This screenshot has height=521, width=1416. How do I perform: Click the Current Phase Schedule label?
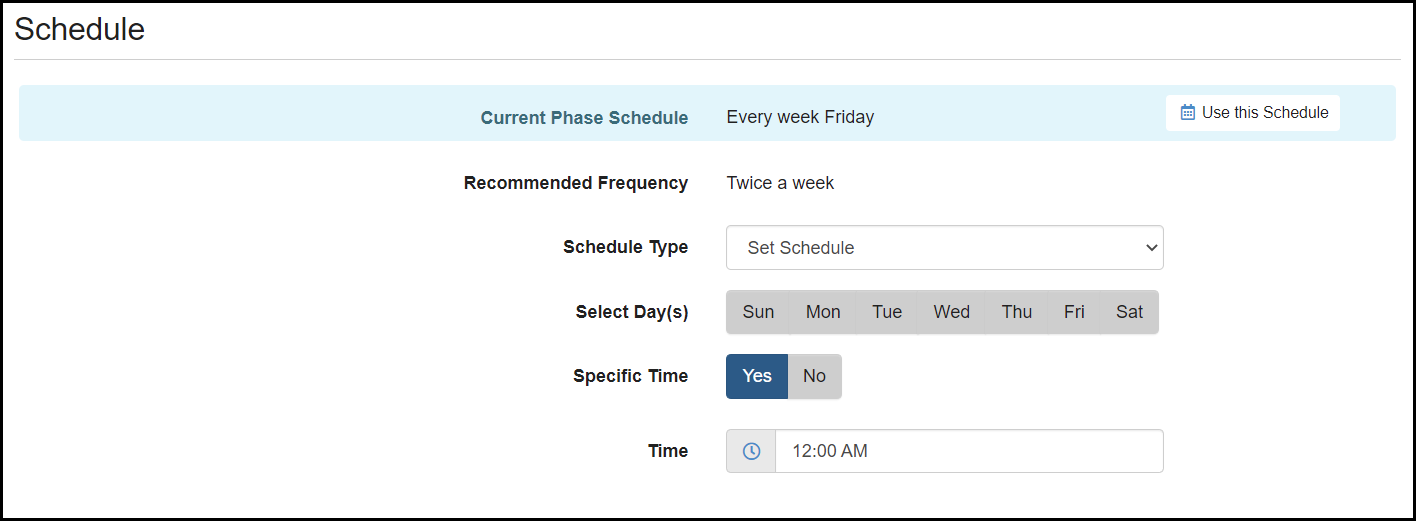pyautogui.click(x=584, y=118)
